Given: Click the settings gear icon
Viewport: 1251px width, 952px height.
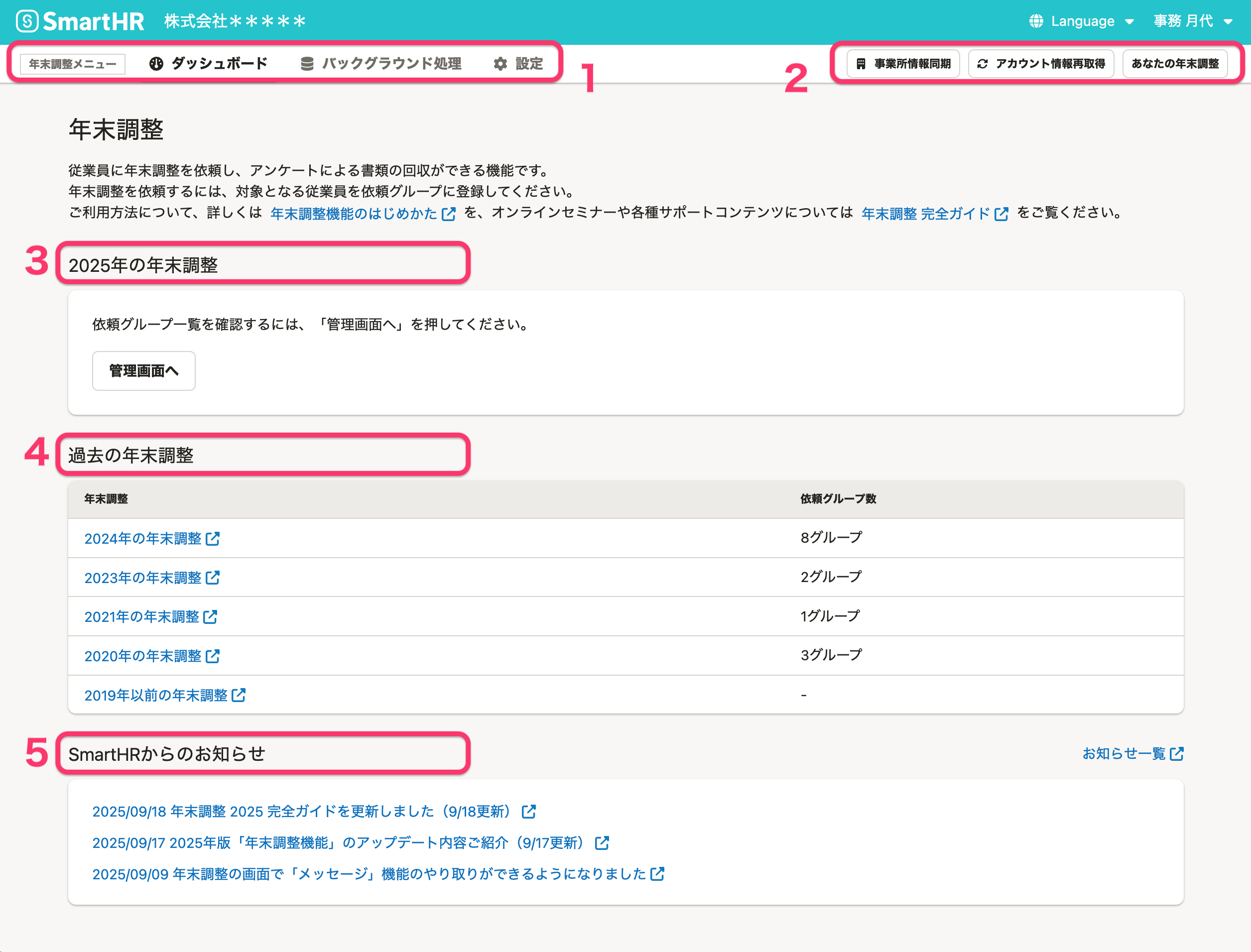Looking at the screenshot, I should point(500,63).
